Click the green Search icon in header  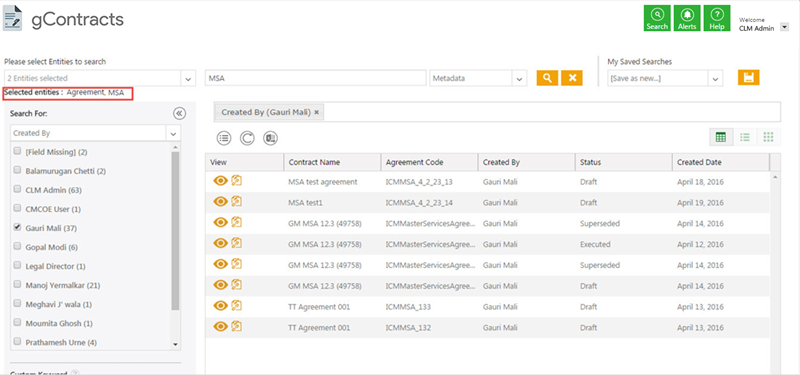[x=657, y=18]
